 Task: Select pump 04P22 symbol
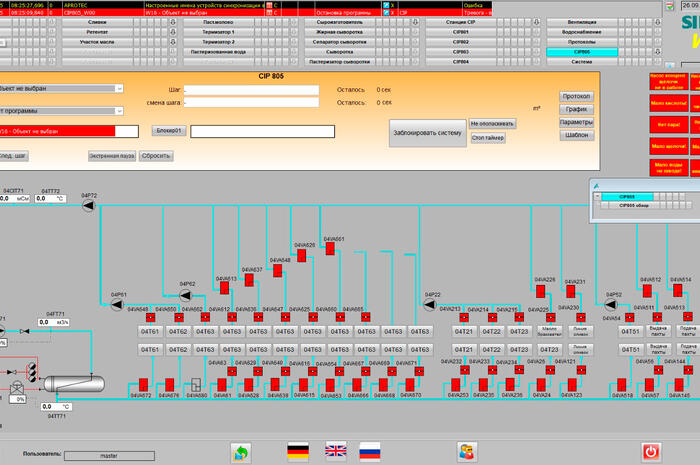[429, 304]
